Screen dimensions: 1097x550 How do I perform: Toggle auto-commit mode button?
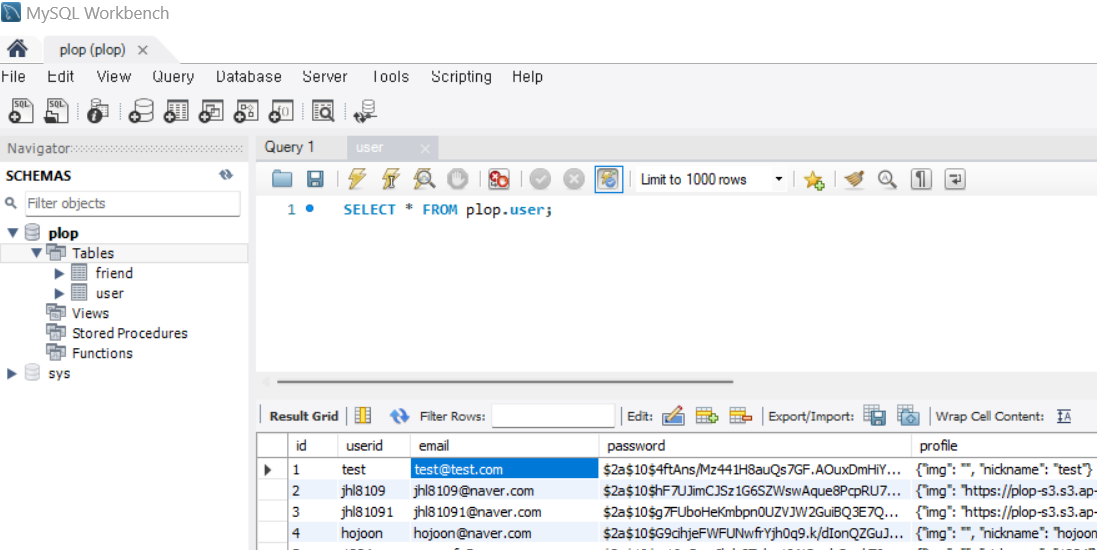pyautogui.click(x=609, y=179)
